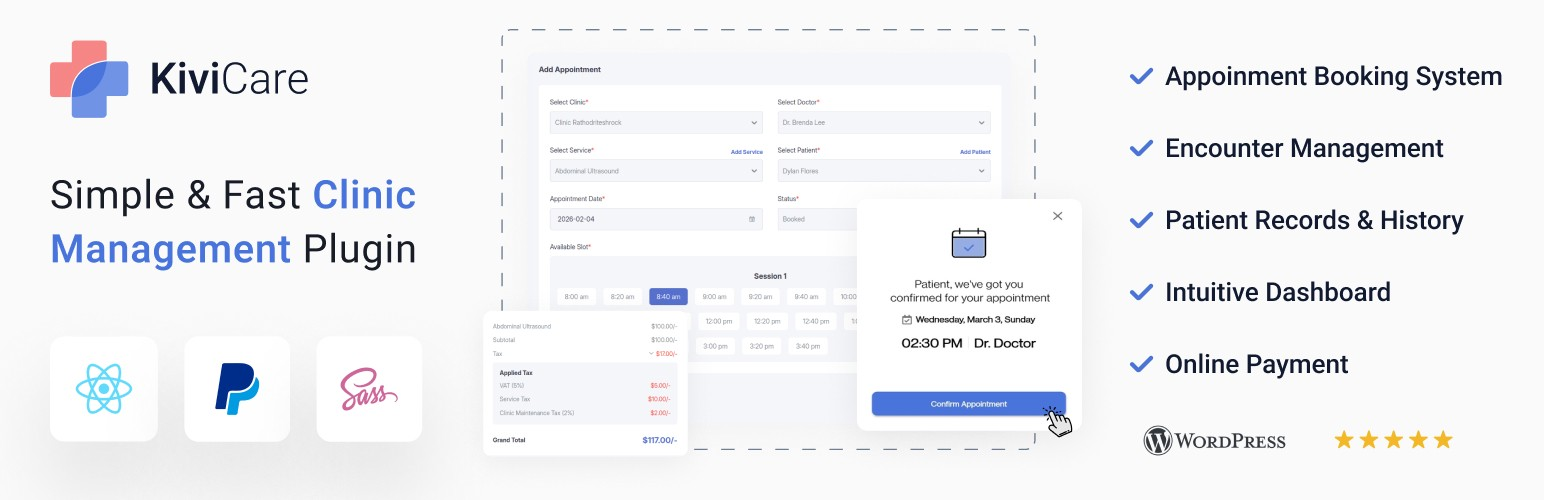Pick the 12:40 pm slot
The image size is (1544, 500).
tap(816, 321)
